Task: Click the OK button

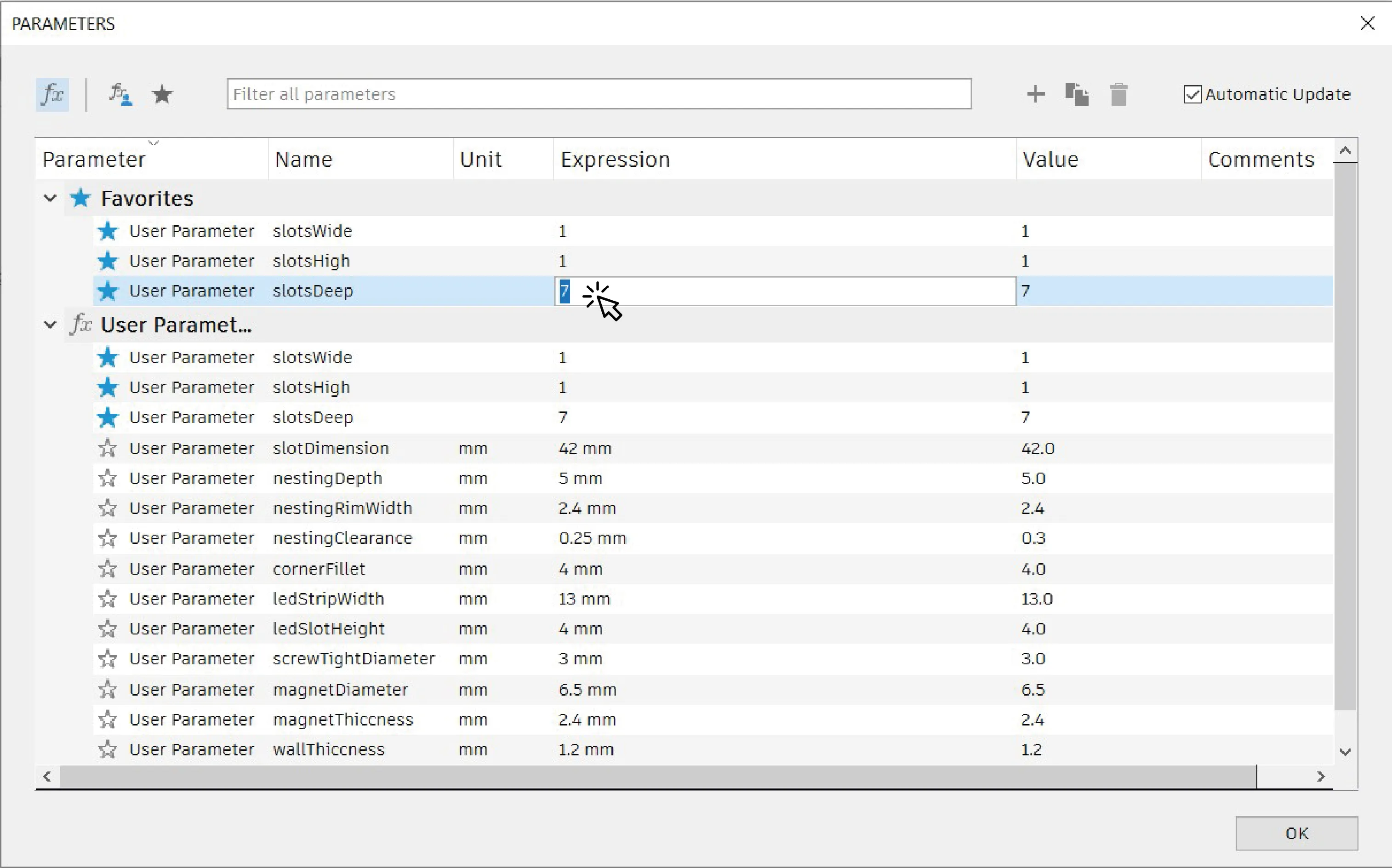Action: tap(1296, 833)
